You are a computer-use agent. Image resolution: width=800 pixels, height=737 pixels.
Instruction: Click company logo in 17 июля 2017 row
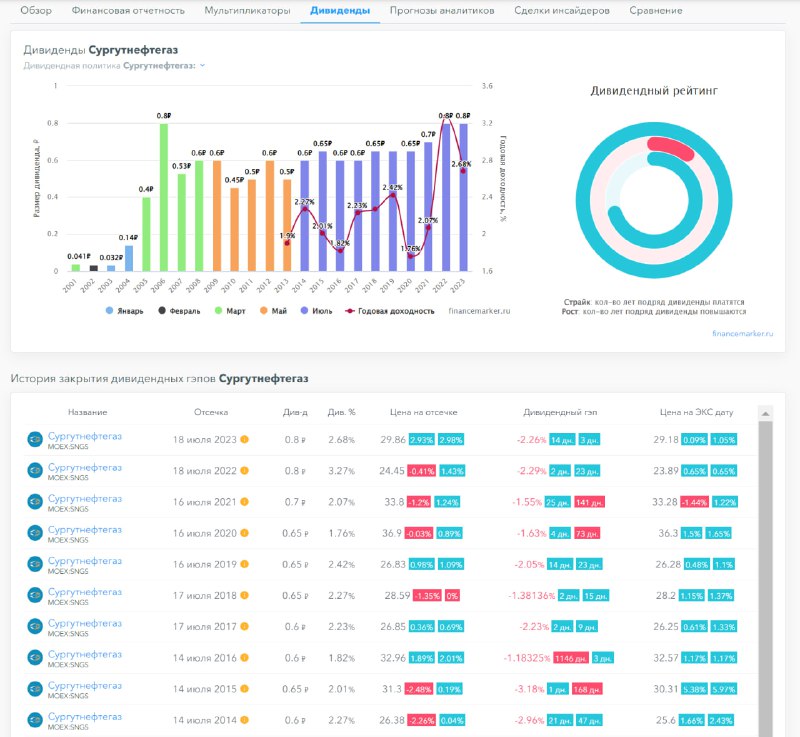pos(35,626)
